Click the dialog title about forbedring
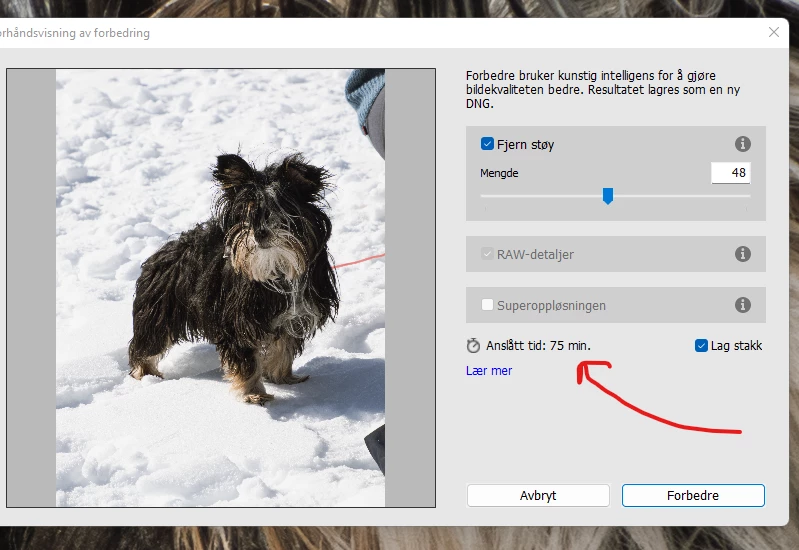Screen dimensions: 799x550 (x=75, y=33)
